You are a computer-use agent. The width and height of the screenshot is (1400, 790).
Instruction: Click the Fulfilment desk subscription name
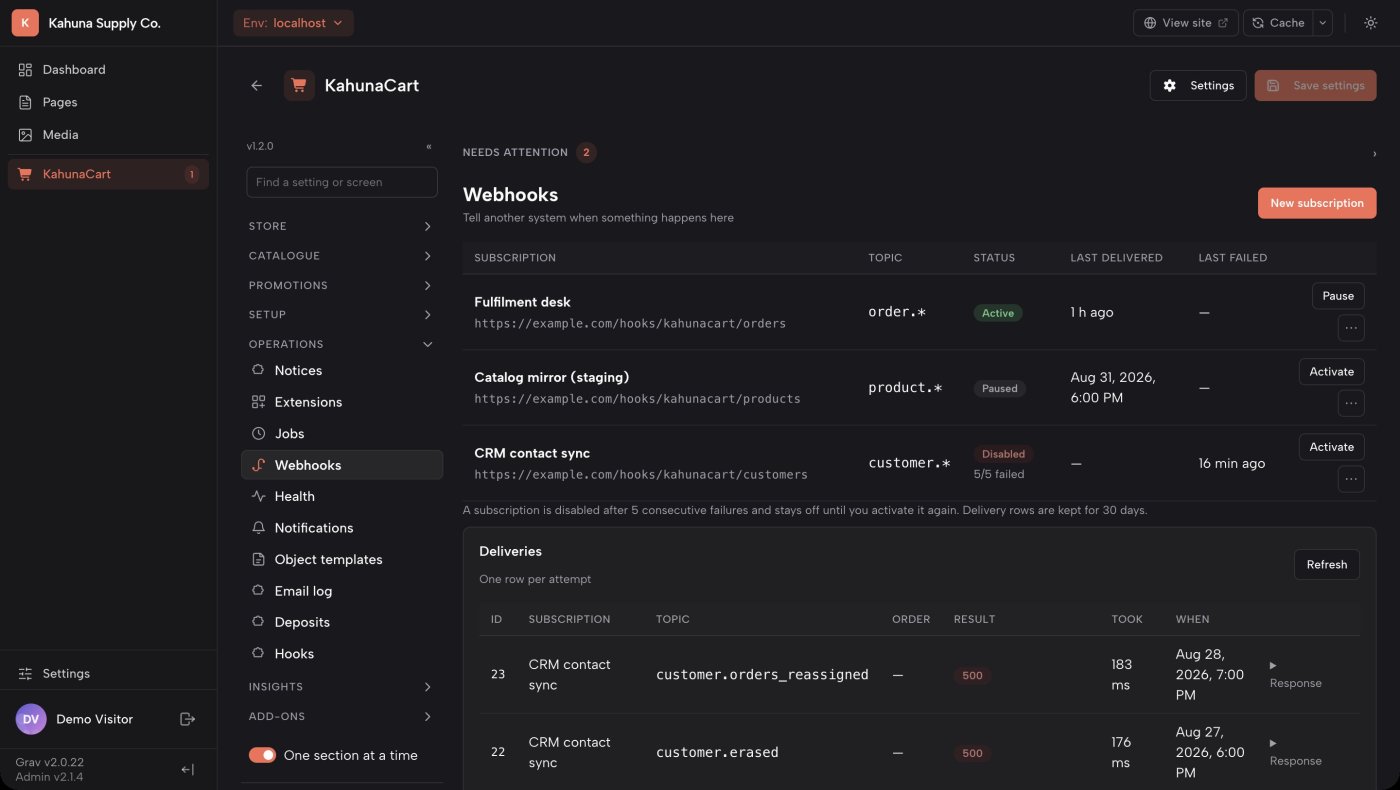click(523, 302)
